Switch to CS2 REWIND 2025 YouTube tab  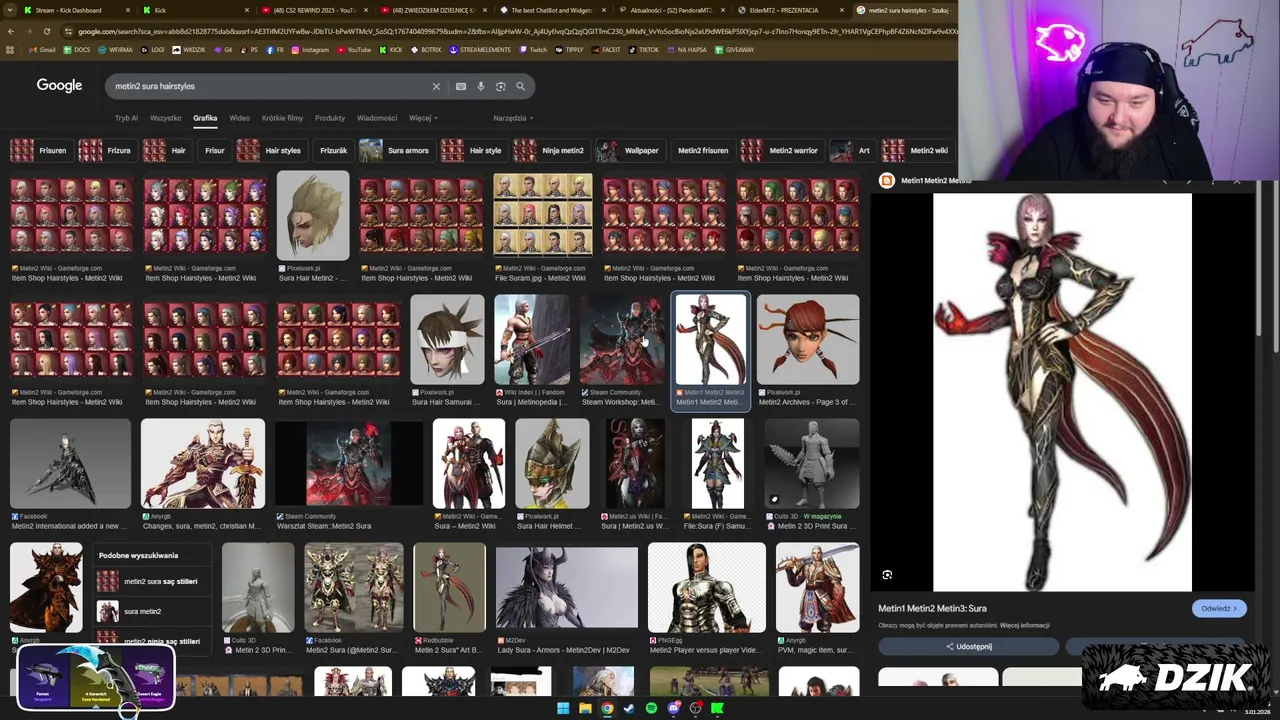pos(315,10)
